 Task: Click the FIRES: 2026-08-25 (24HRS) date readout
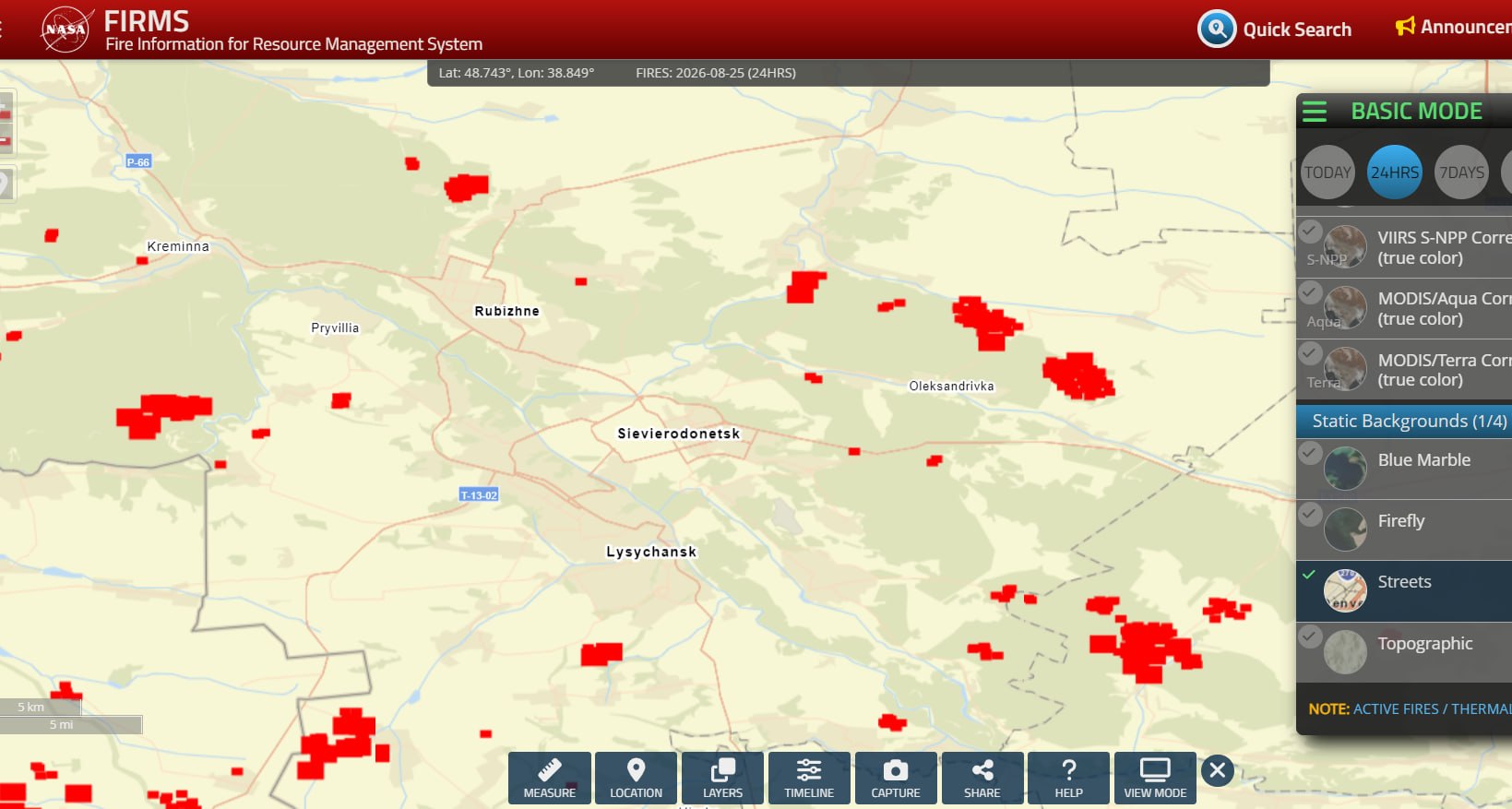(716, 73)
